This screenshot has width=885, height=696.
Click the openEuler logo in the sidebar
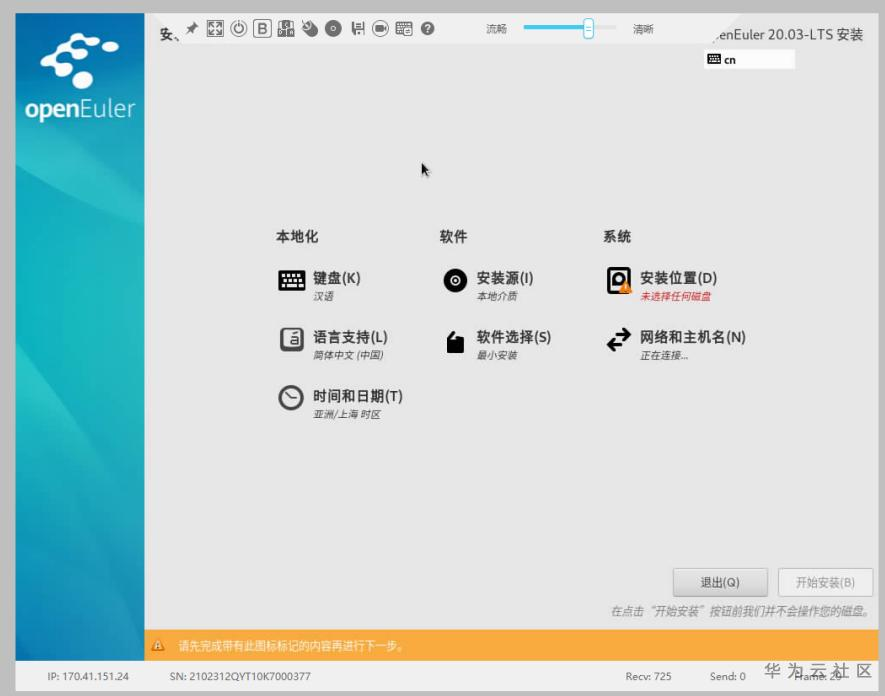point(80,77)
